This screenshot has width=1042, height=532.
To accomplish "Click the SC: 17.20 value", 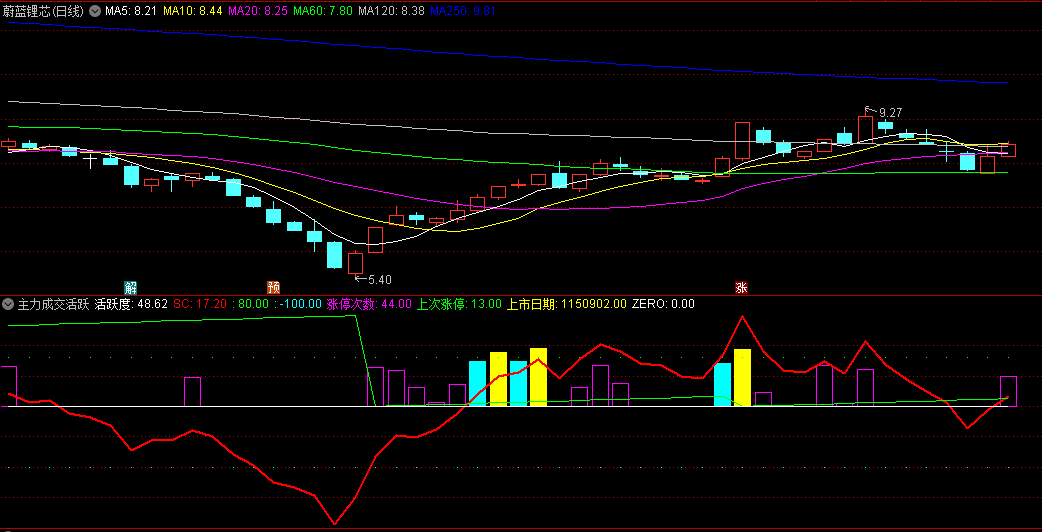I will click(x=200, y=304).
